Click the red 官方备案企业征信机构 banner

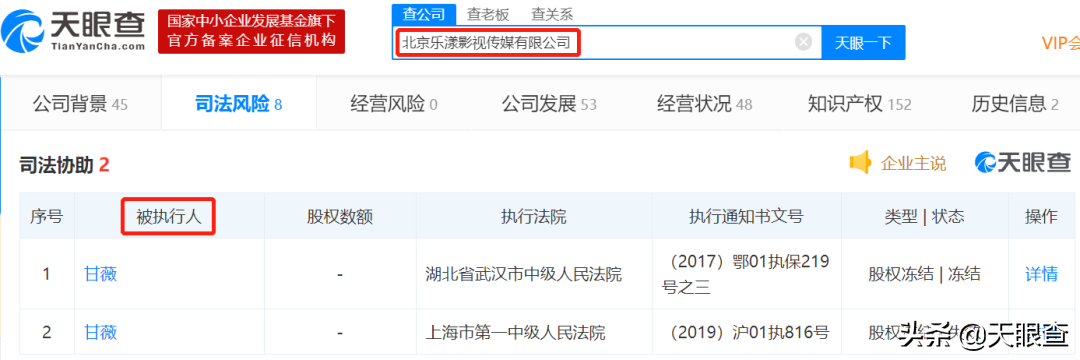click(x=251, y=32)
